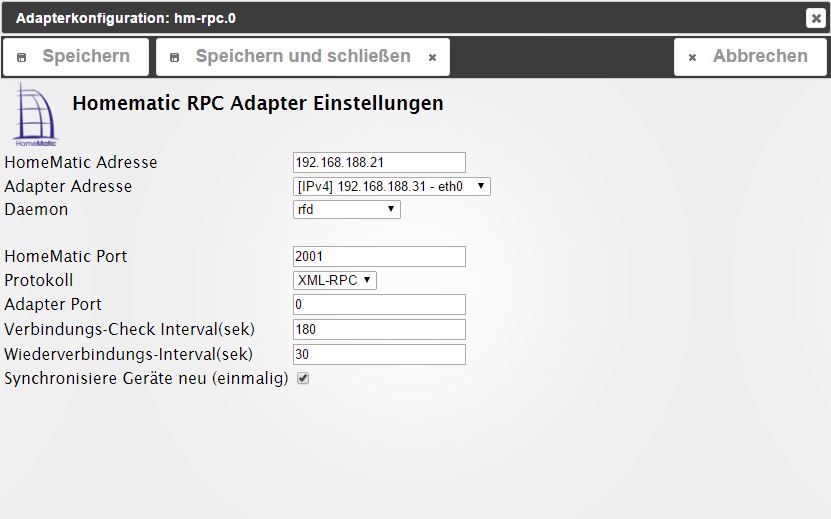Focus the HomeMatic Adresse input field
This screenshot has width=831, height=519.
379,162
